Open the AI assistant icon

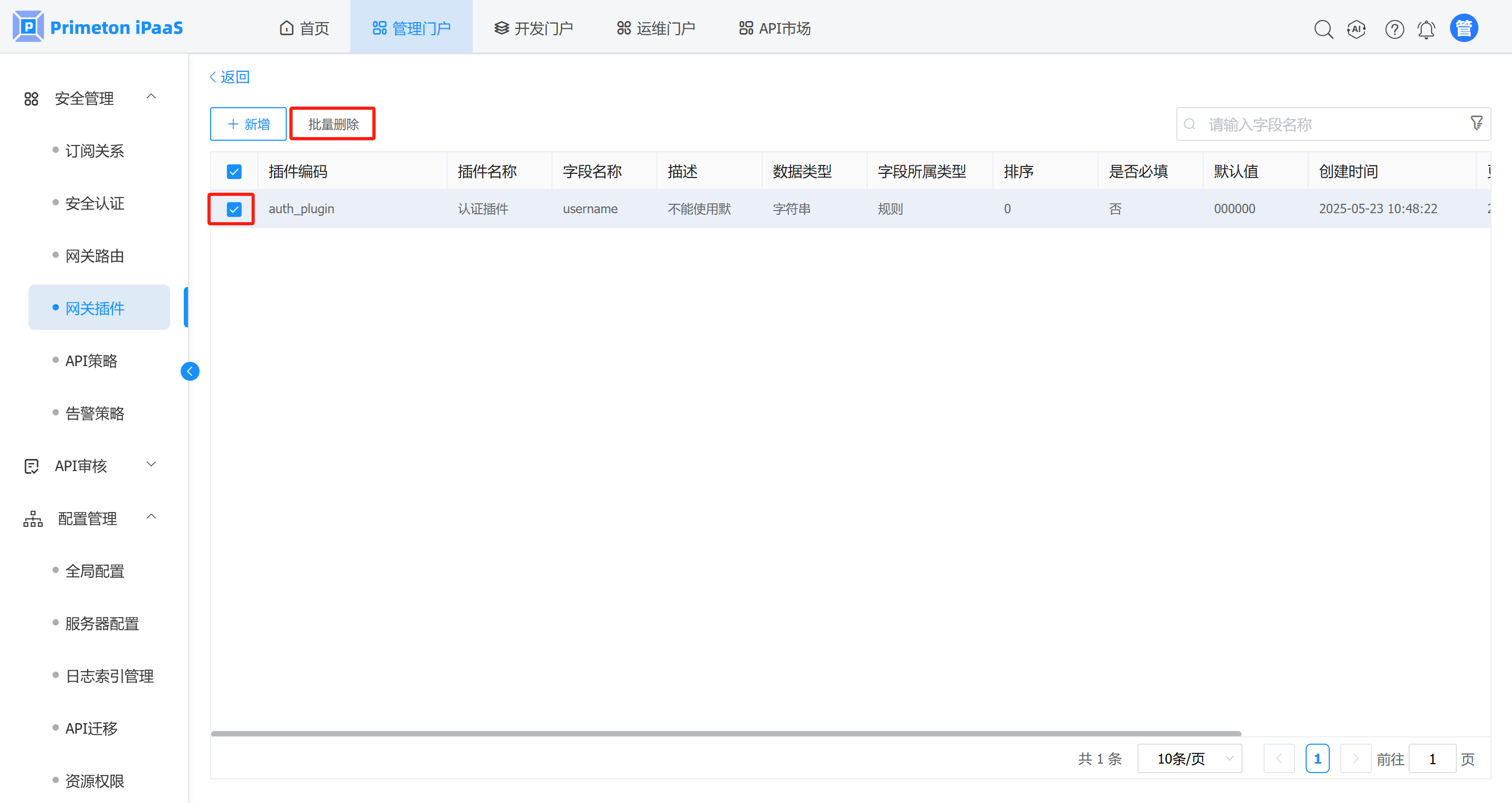click(x=1357, y=29)
